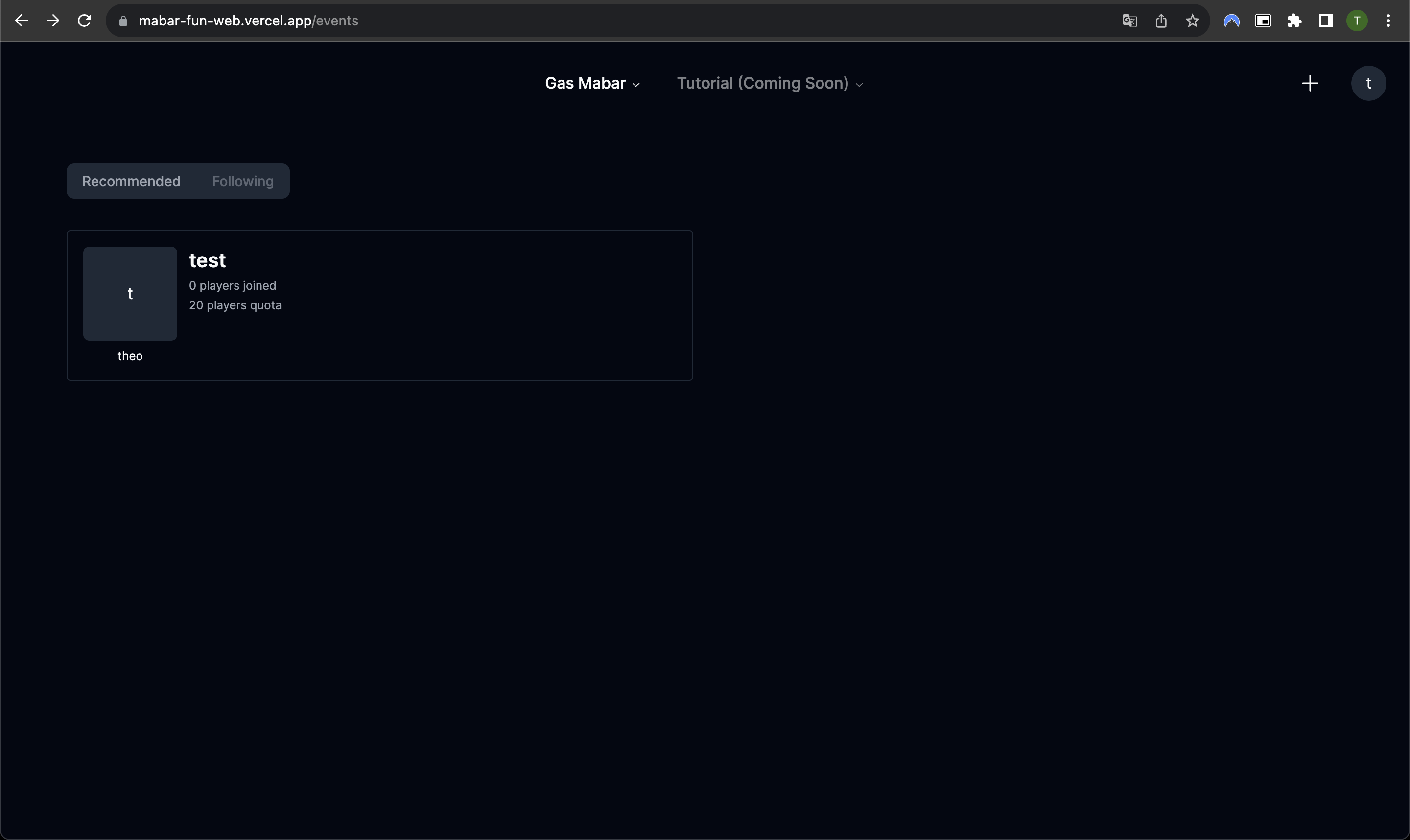
Task: Switch to the Following feed
Action: (x=242, y=181)
